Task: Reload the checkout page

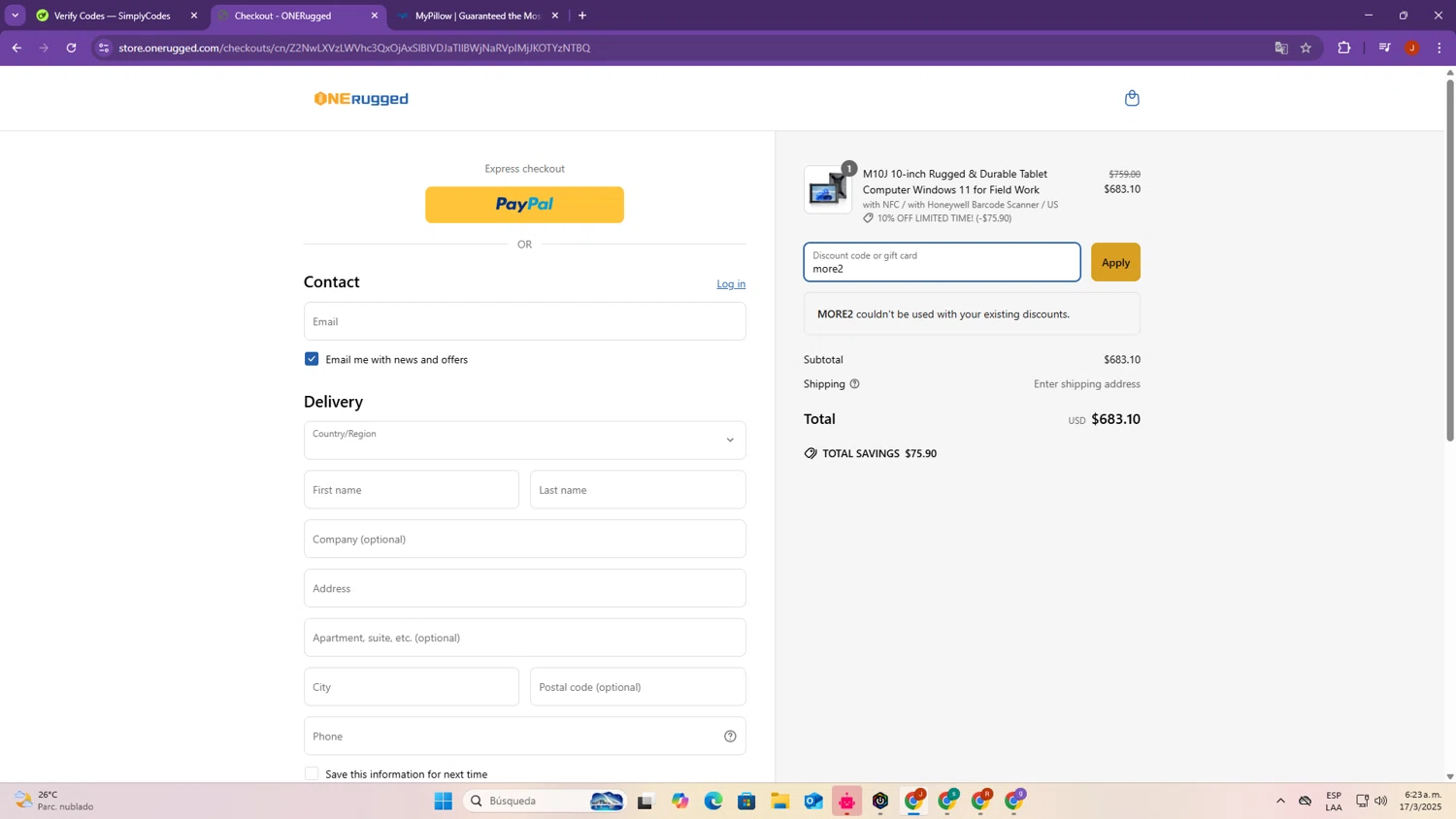Action: click(71, 48)
